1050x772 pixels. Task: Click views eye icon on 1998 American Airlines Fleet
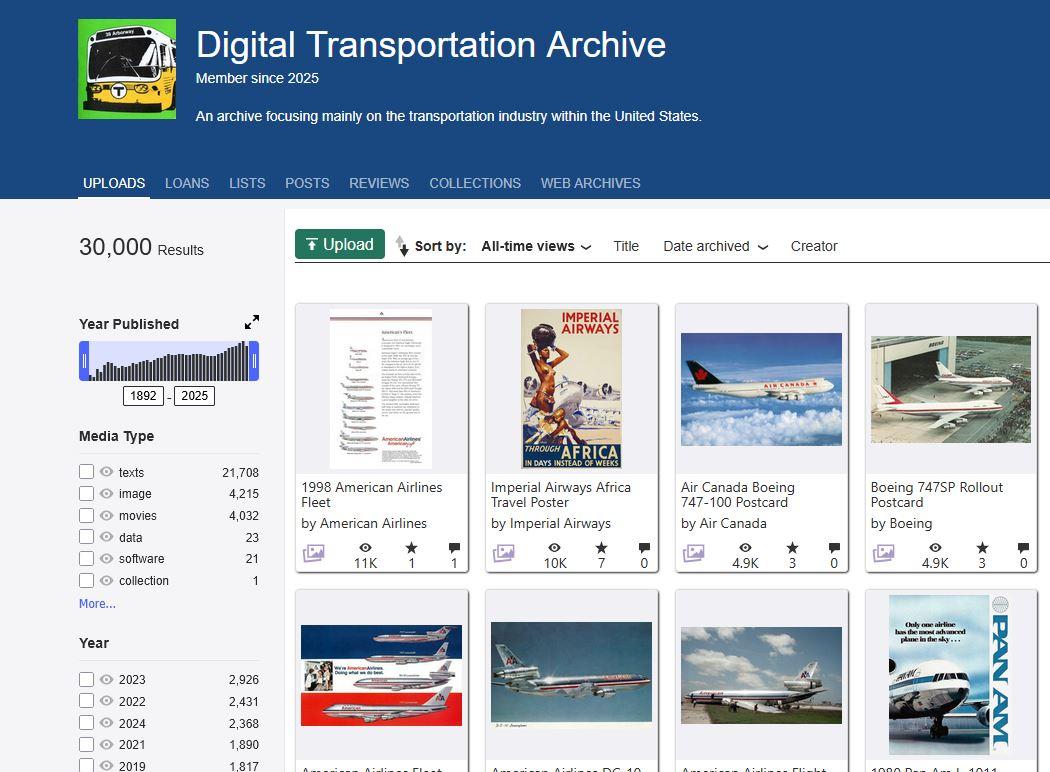click(x=365, y=548)
